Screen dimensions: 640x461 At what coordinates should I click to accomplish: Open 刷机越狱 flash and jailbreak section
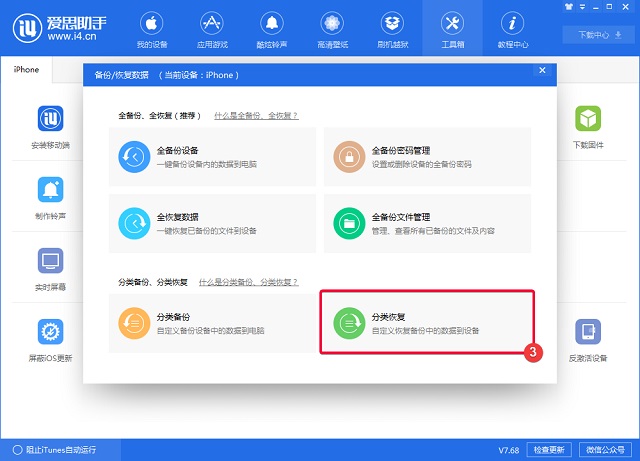pos(392,29)
